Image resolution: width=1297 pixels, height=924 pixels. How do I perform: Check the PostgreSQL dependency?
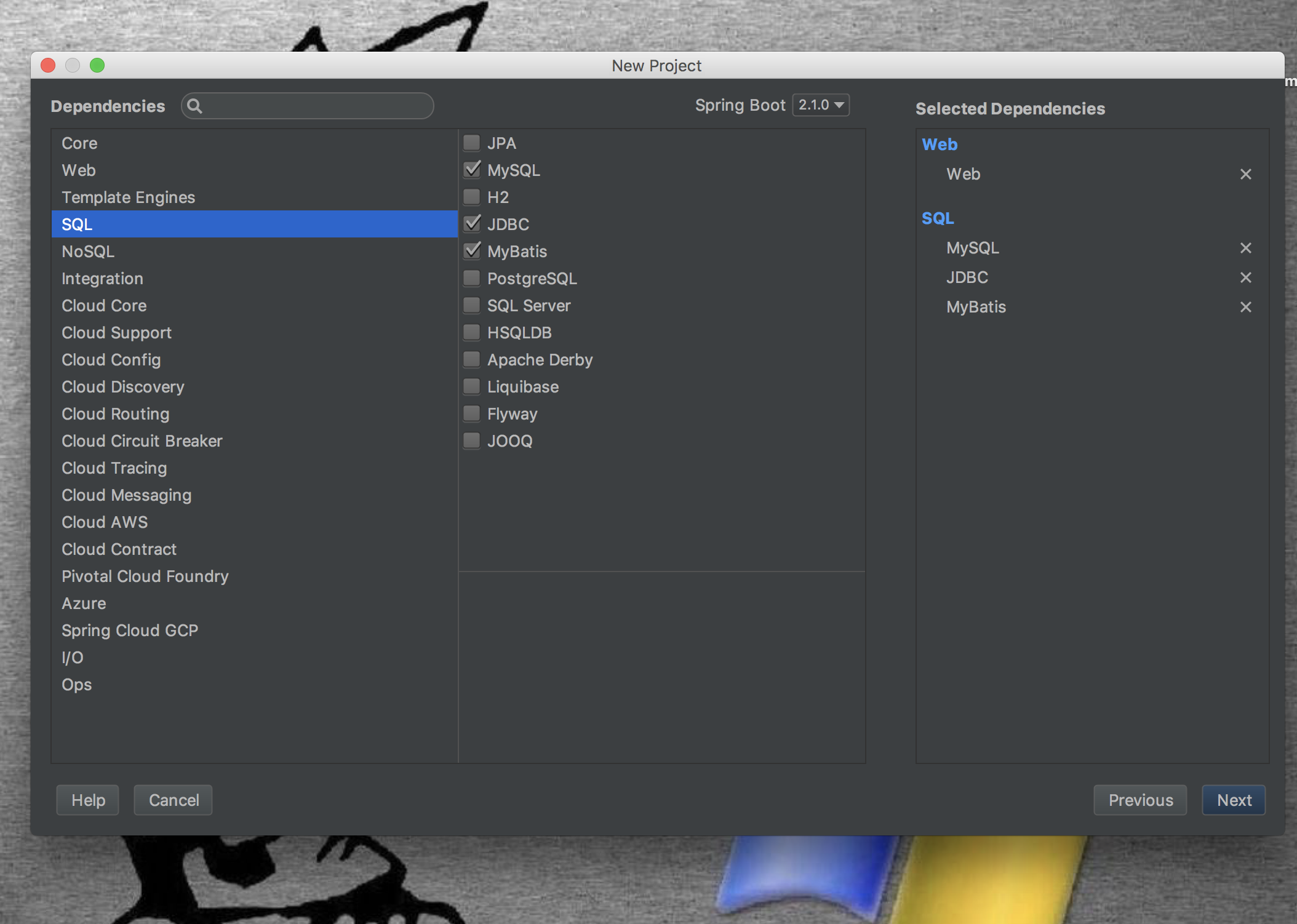pos(472,278)
